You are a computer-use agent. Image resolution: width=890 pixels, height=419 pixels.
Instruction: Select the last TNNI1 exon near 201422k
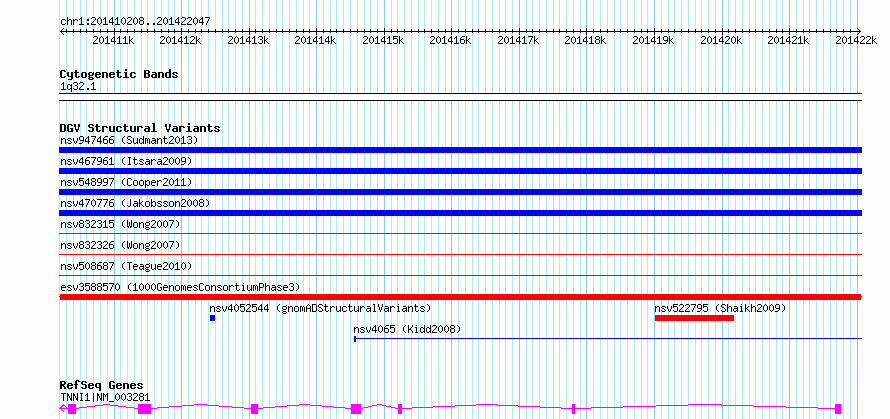pos(838,409)
